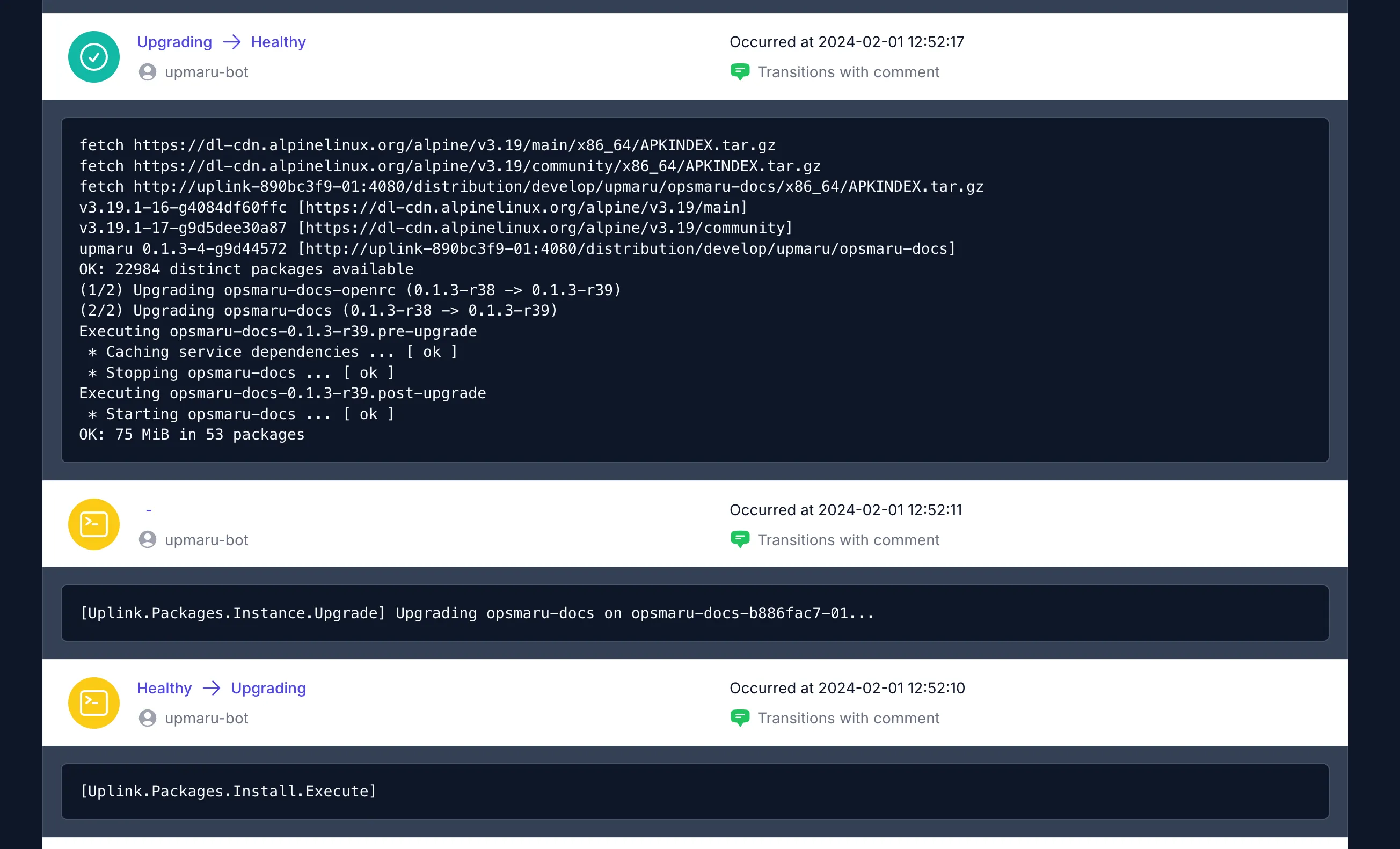The width and height of the screenshot is (1400, 849).
Task: Click the avatar icon beside upmaru-bot at 12:52:11
Action: tap(148, 539)
